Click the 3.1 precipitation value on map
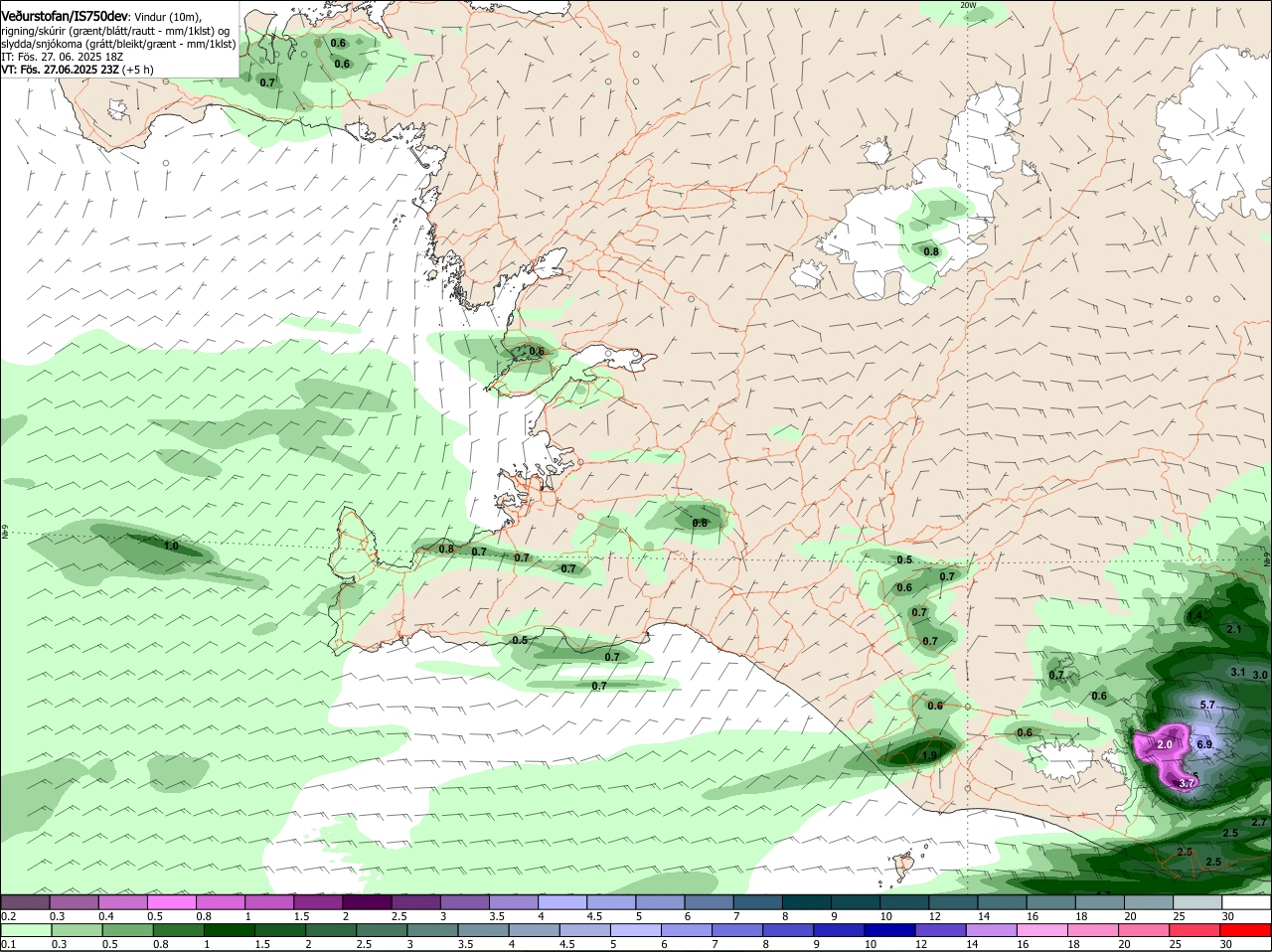This screenshot has width=1272, height=952. click(x=1238, y=673)
